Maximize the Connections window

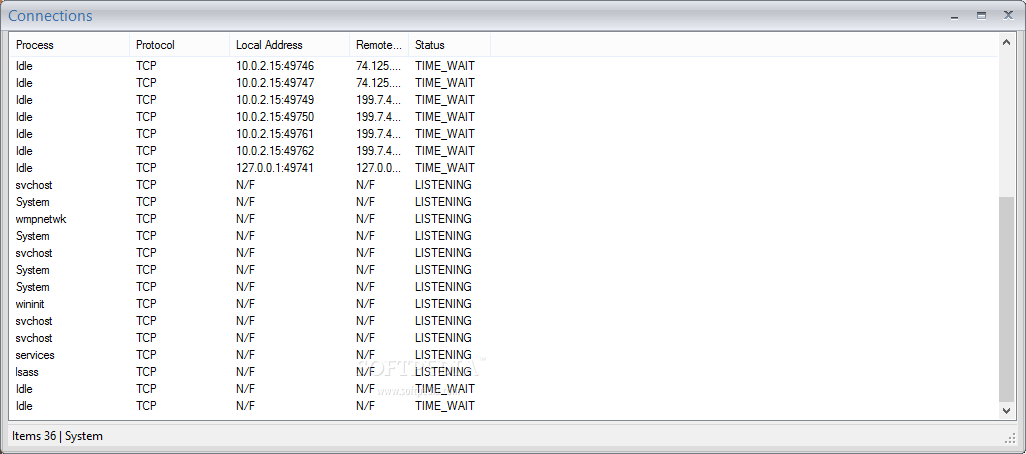982,15
